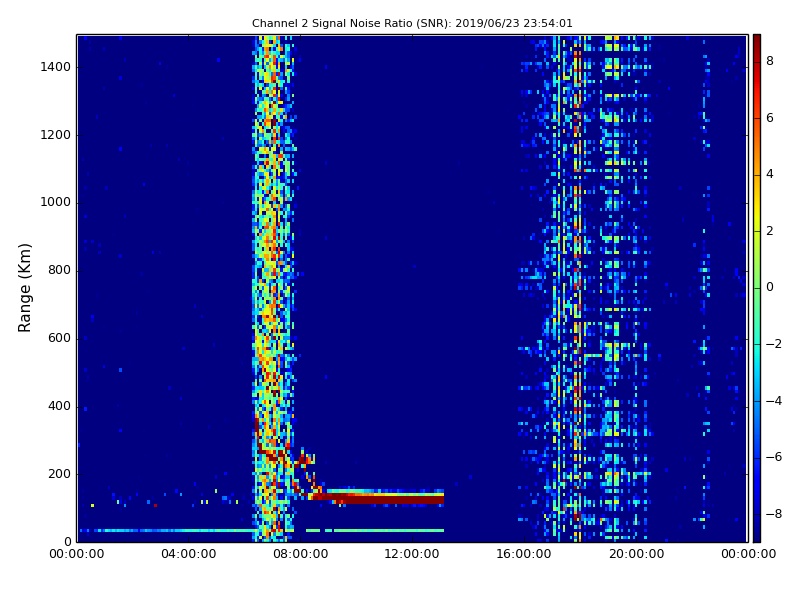Click the thin cyan low-range line before 06:00
The image size is (800, 600).
point(167,531)
